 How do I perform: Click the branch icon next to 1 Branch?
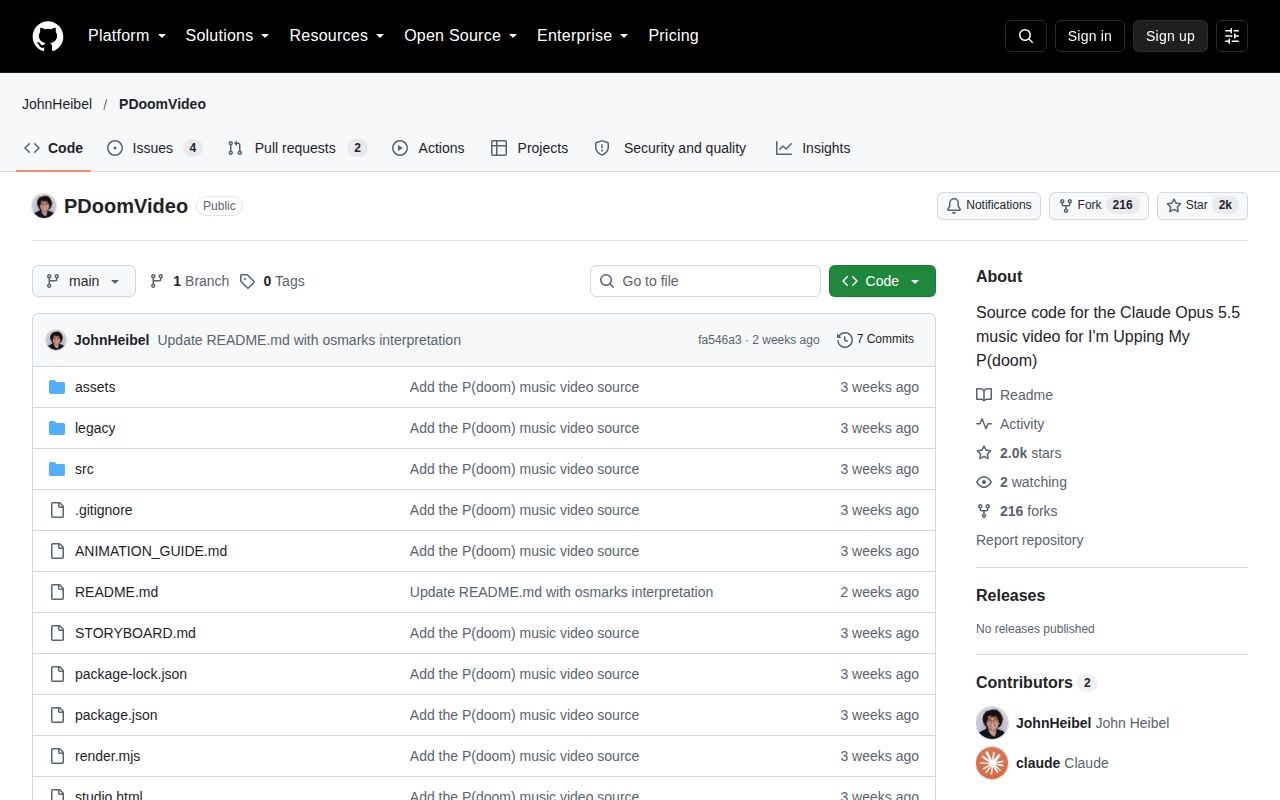tap(157, 281)
